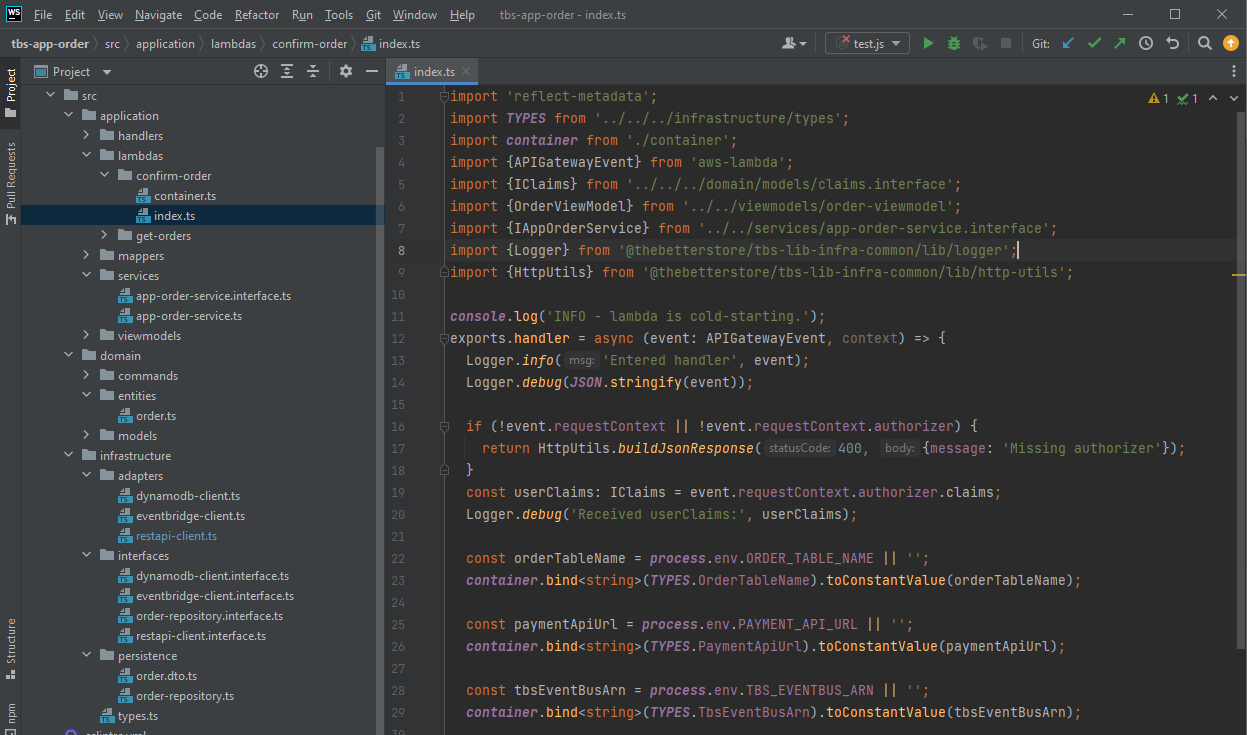Click the typo check indicator

pyautogui.click(x=1188, y=98)
